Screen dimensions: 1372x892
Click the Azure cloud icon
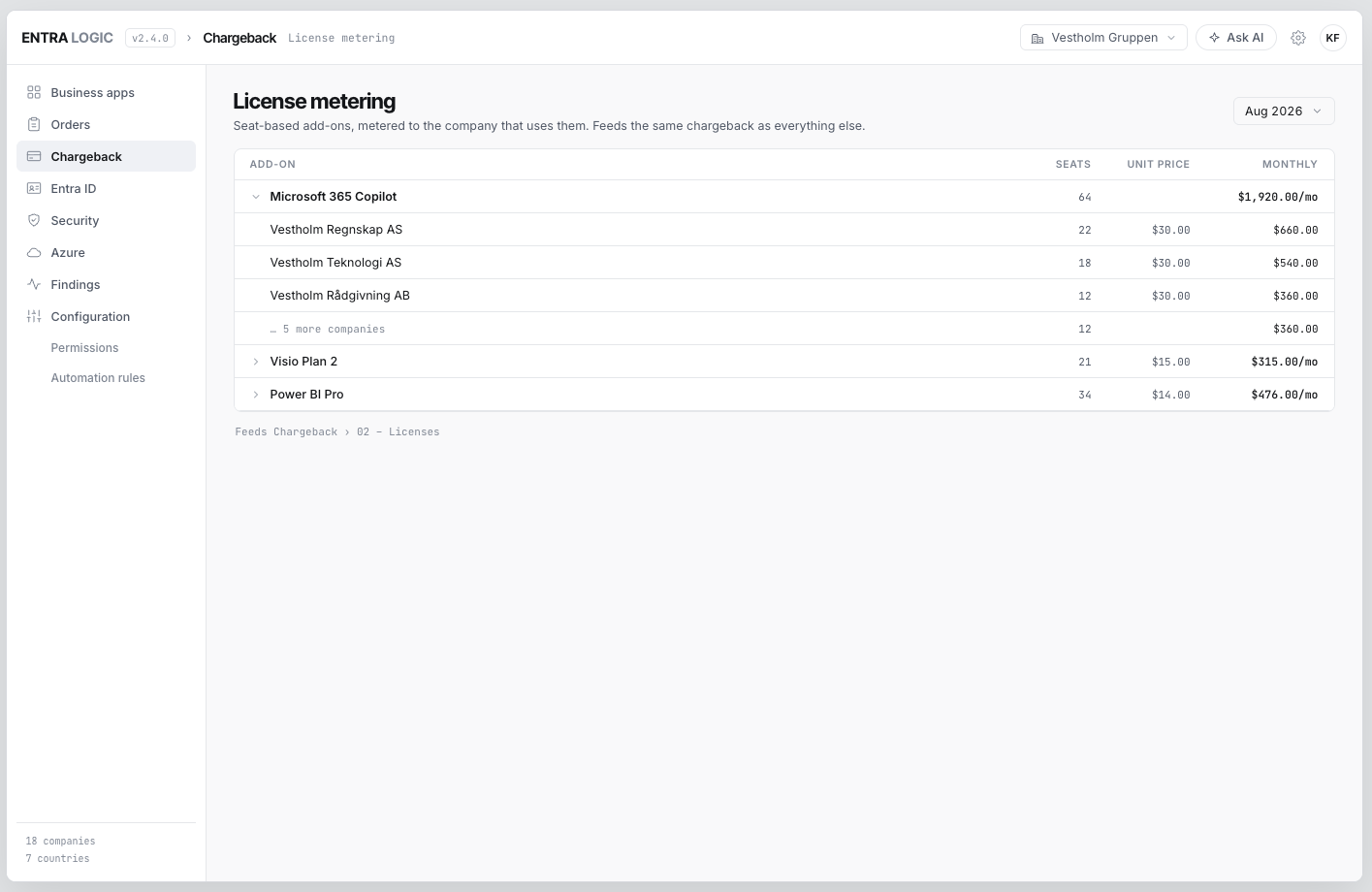click(34, 252)
